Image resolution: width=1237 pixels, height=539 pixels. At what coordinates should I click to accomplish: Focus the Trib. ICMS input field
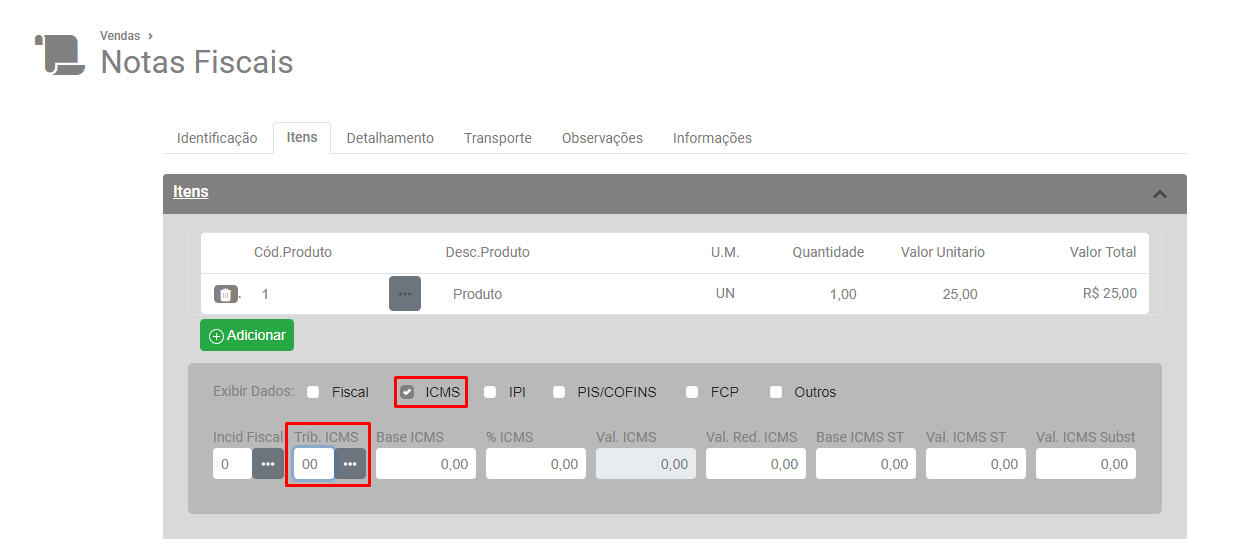[314, 464]
